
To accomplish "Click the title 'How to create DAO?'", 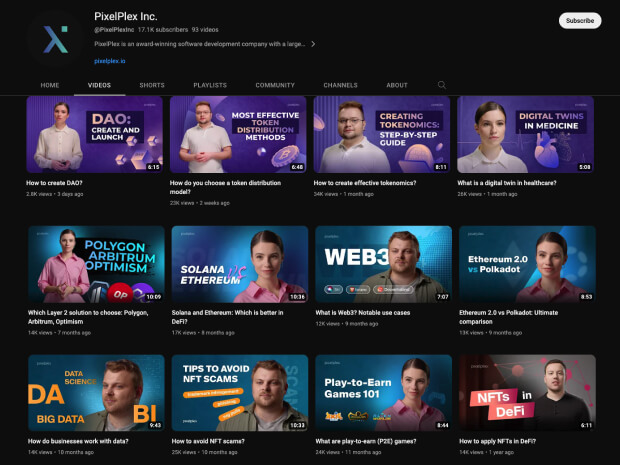I will (54, 183).
